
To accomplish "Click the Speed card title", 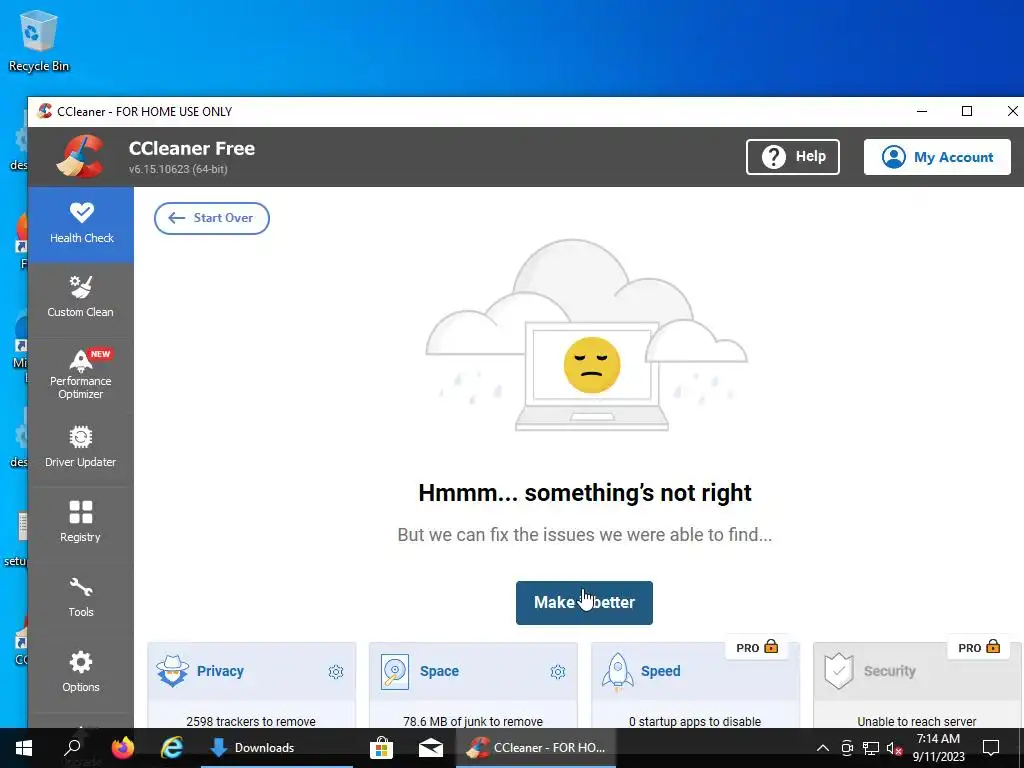I will pyautogui.click(x=660, y=671).
